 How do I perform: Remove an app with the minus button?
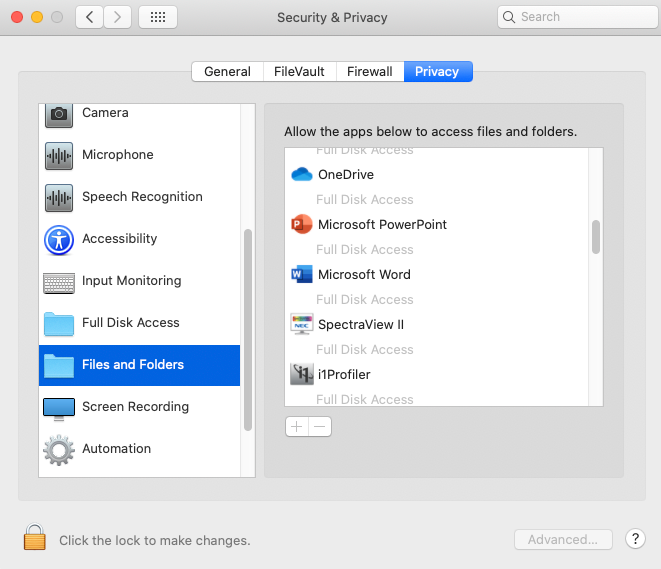[320, 427]
